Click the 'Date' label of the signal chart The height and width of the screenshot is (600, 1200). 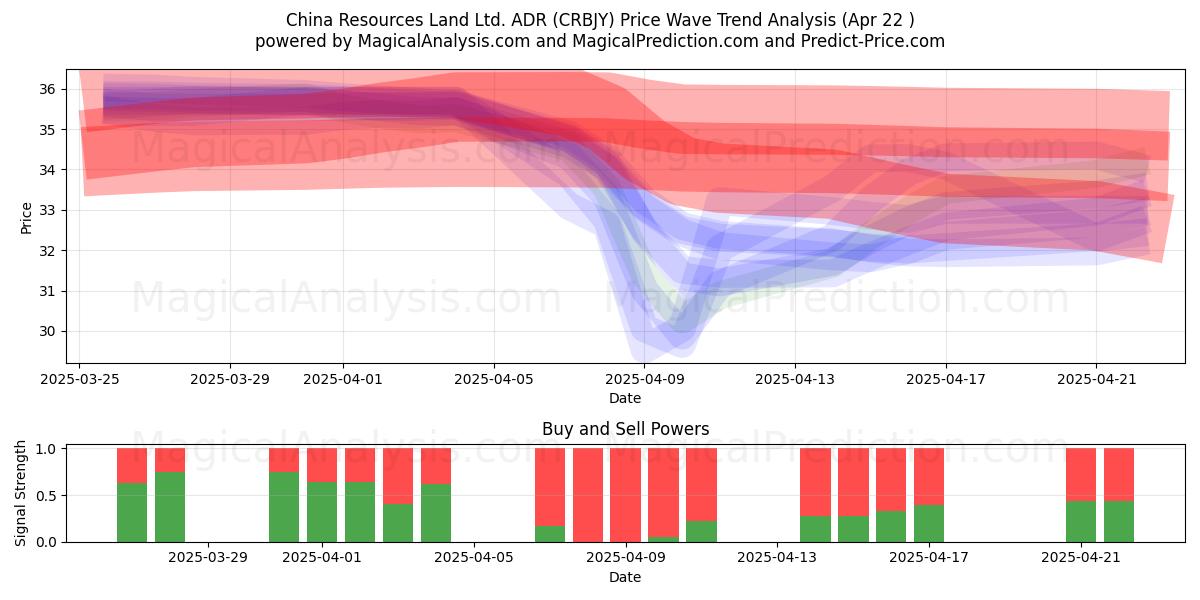[x=625, y=577]
